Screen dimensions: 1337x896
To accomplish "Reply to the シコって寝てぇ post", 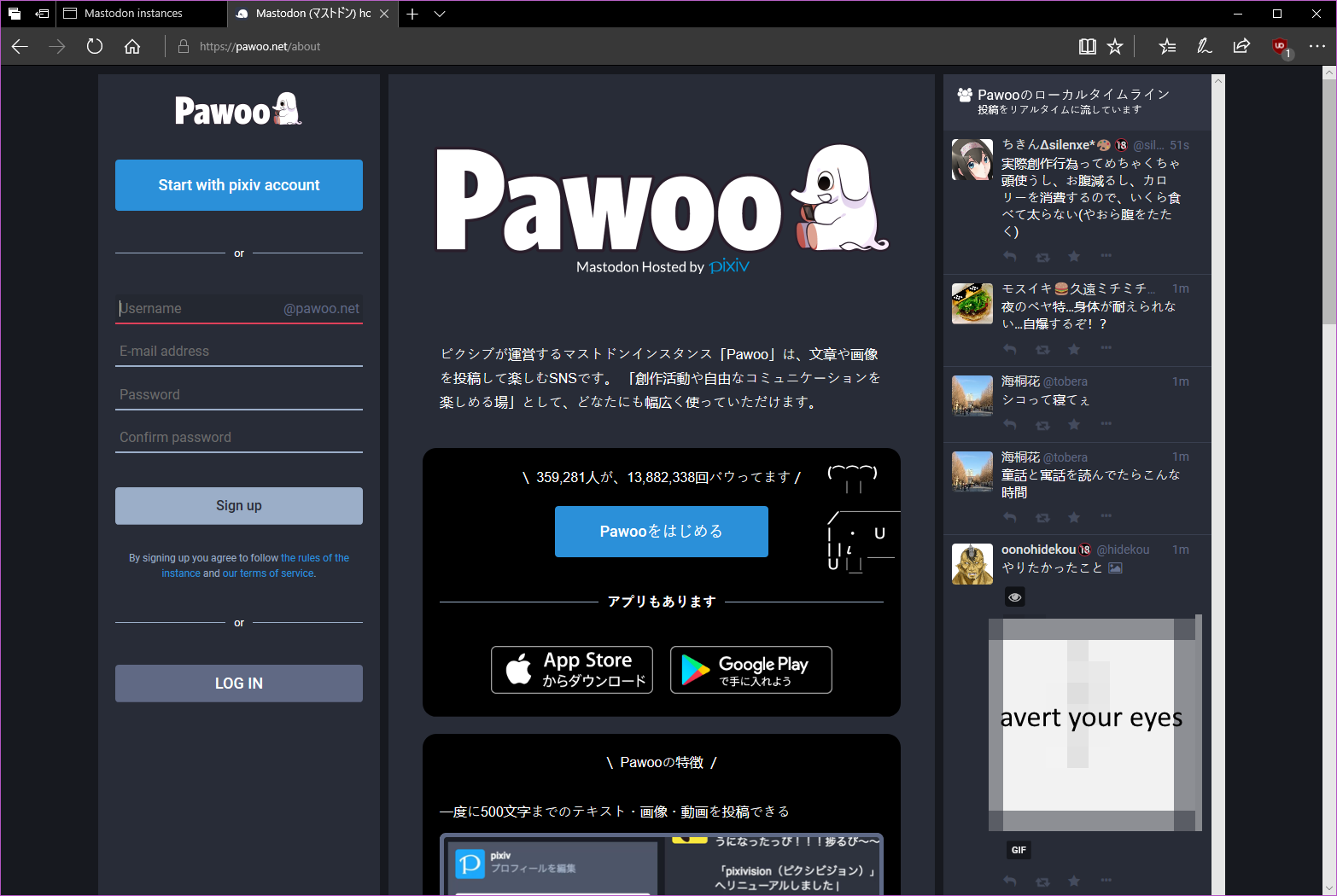I will [1011, 425].
